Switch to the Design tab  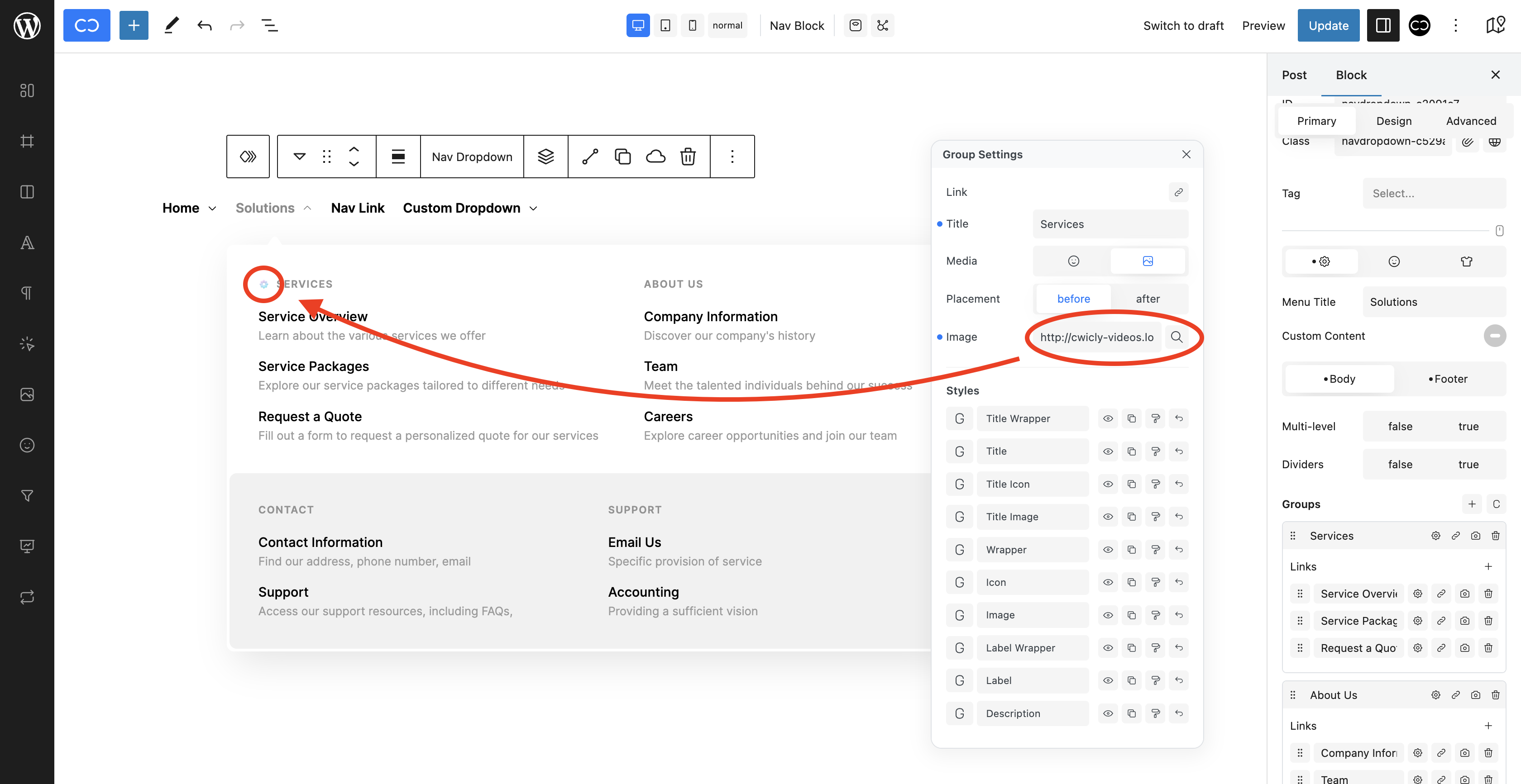click(1393, 121)
